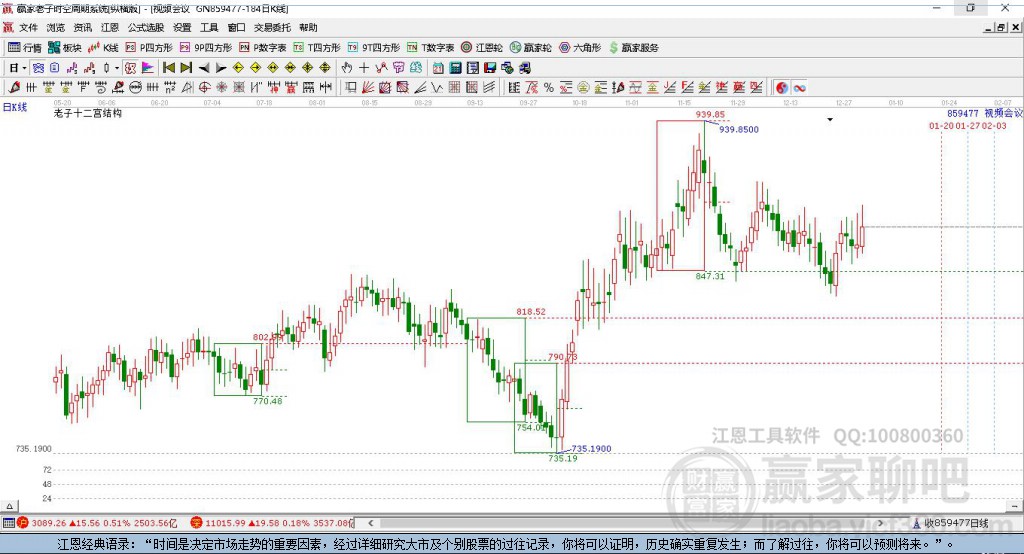Click horizontal scrollbar right arrow
Image resolution: width=1024 pixels, height=554 pixels.
tap(880, 523)
